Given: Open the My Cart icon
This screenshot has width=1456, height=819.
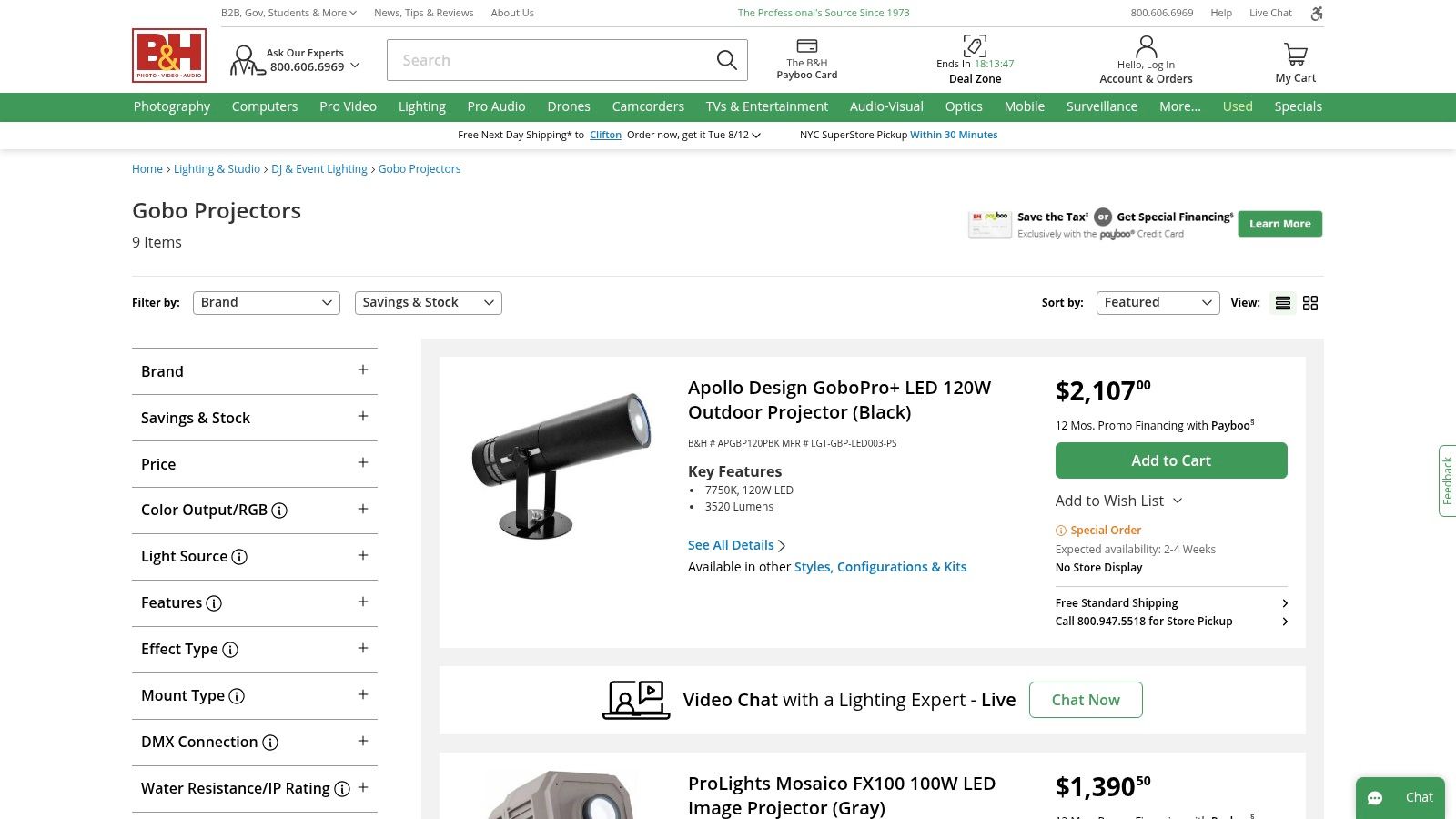Looking at the screenshot, I should coord(1295,55).
